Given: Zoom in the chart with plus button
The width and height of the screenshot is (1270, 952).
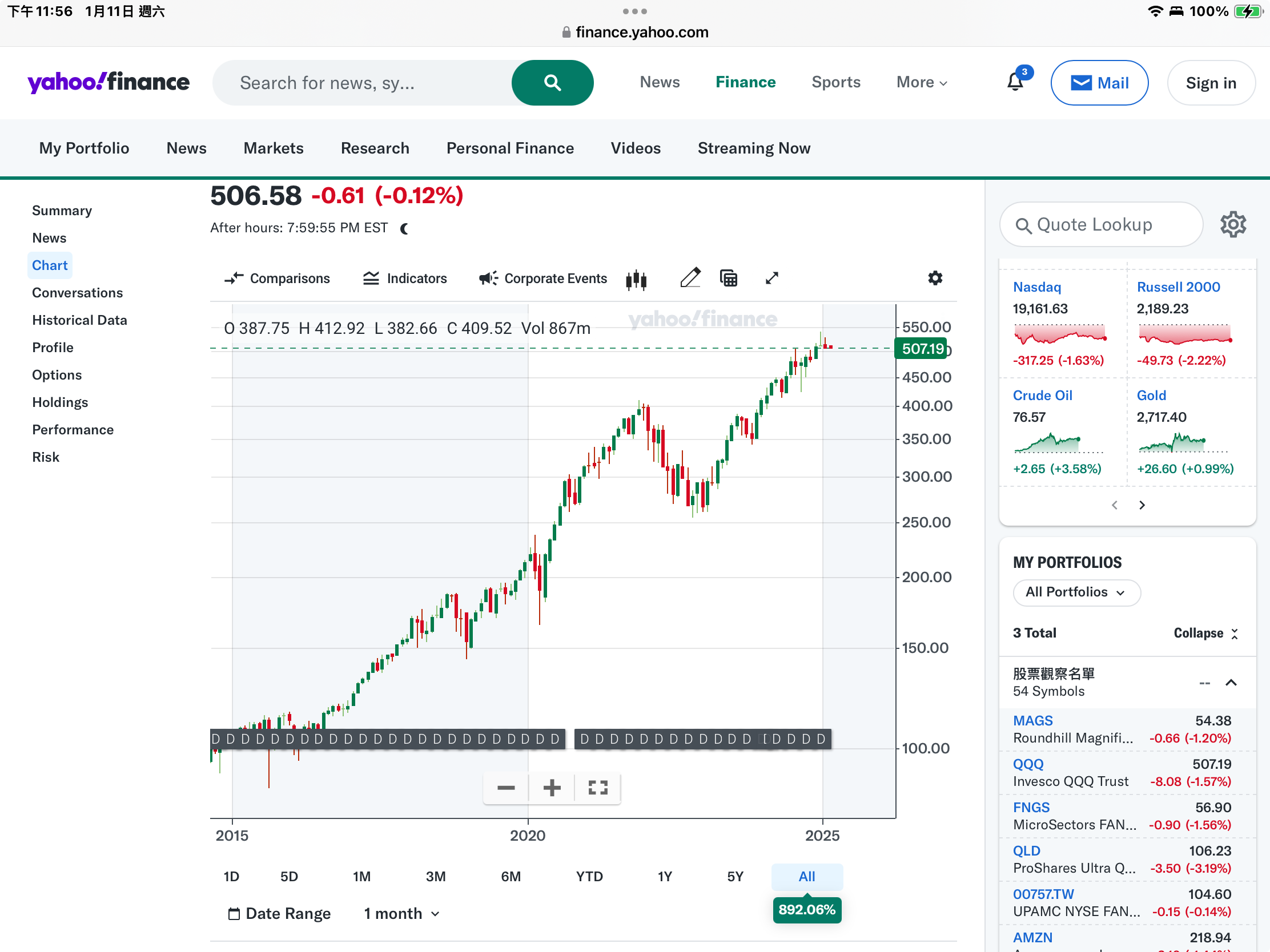Looking at the screenshot, I should tap(552, 787).
